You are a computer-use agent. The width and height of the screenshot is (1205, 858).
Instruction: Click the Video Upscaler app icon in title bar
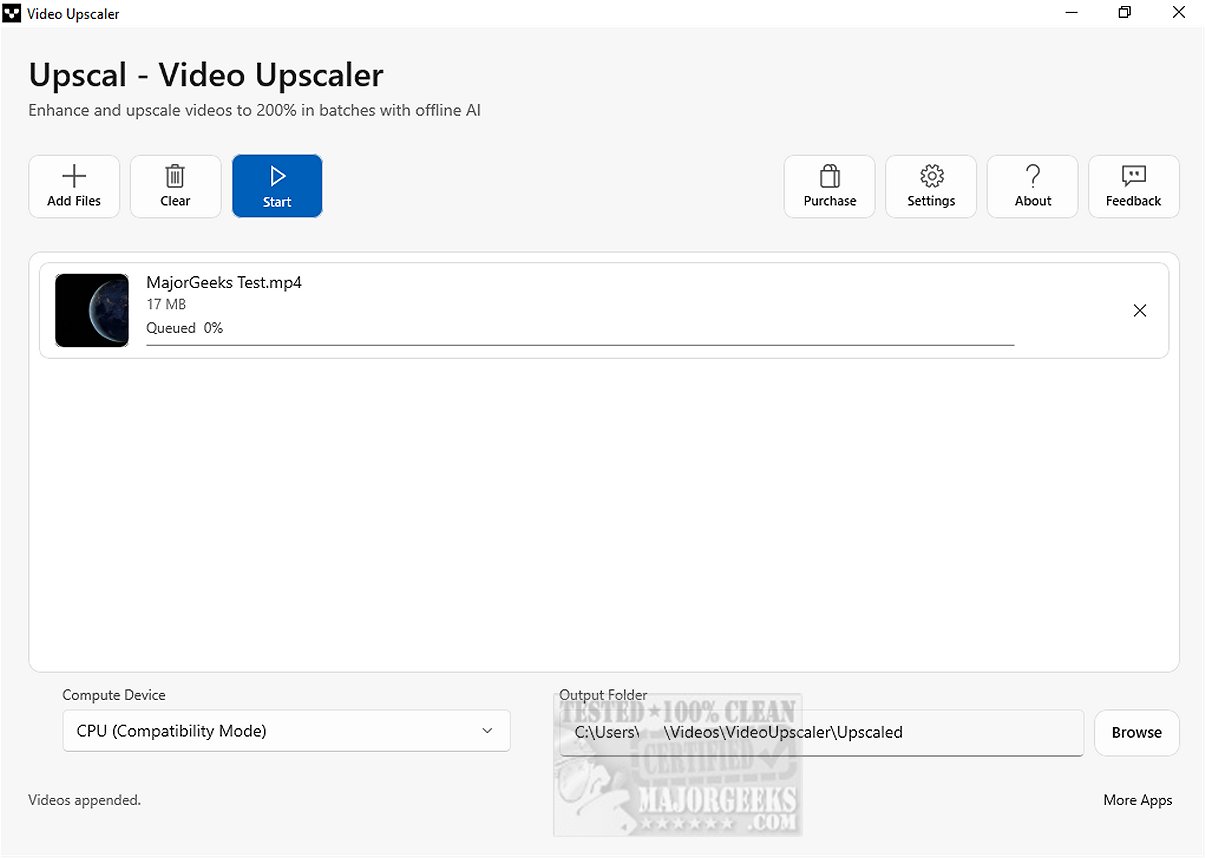[12, 14]
